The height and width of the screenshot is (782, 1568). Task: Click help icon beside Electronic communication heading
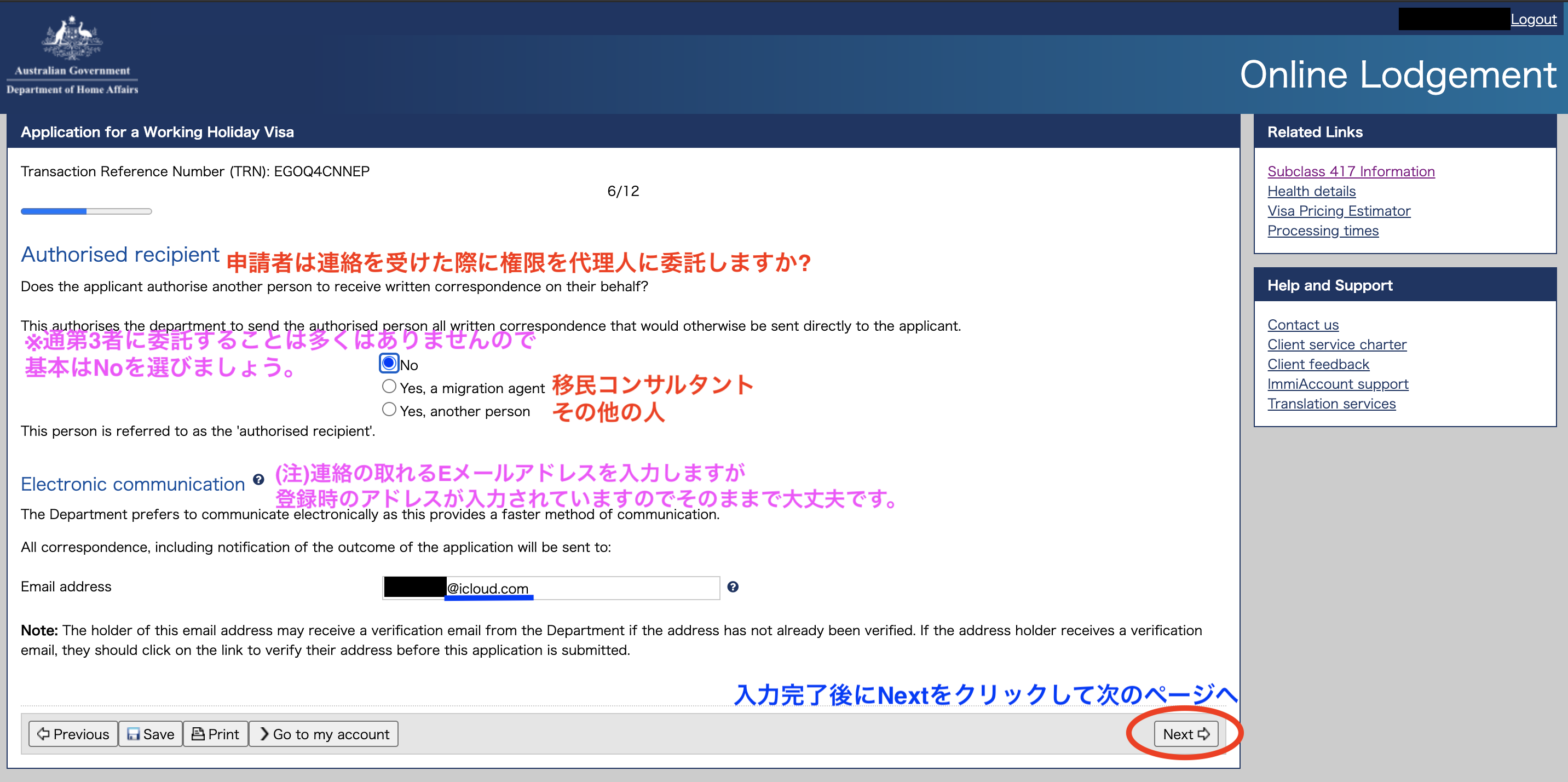click(259, 480)
